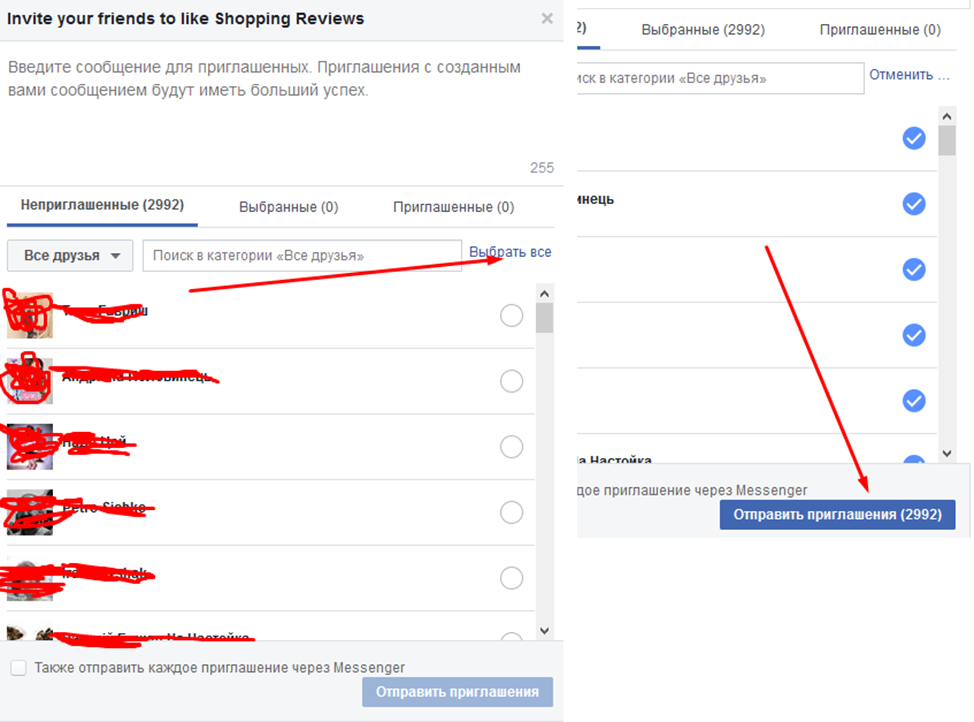This screenshot has width=974, height=722.
Task: Uncheck the second blue checkmark in right panel
Action: [914, 204]
